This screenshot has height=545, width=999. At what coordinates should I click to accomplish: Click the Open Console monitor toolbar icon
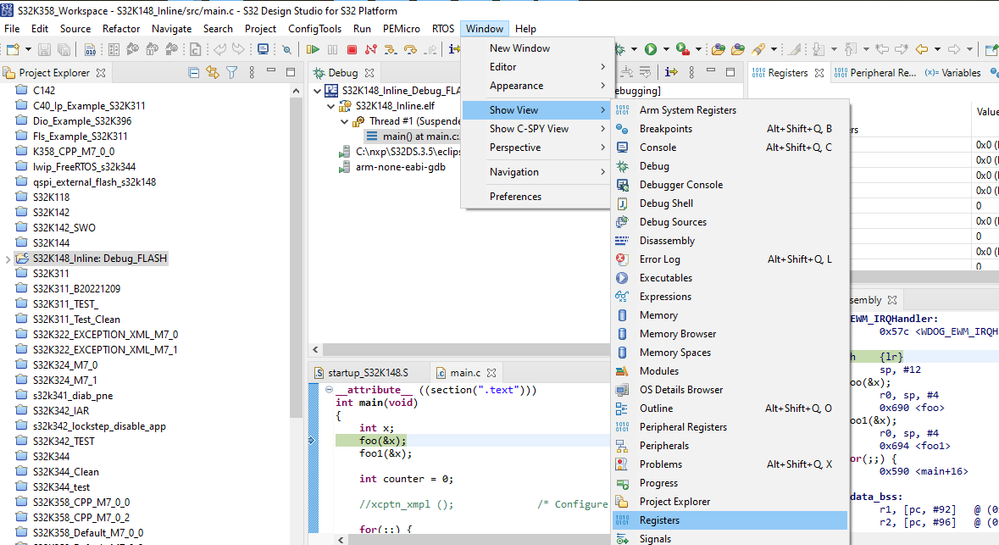pos(262,49)
